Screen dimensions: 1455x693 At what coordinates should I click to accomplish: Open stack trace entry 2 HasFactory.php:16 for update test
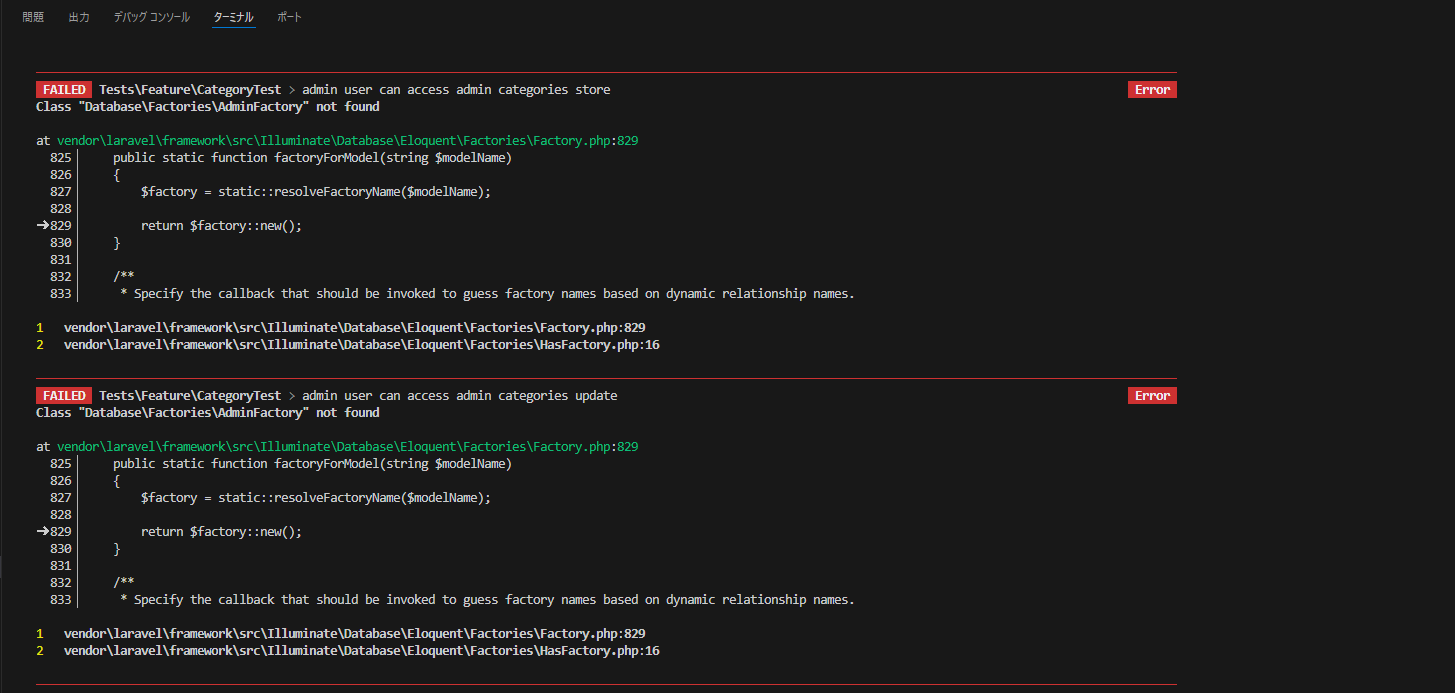[x=361, y=651]
